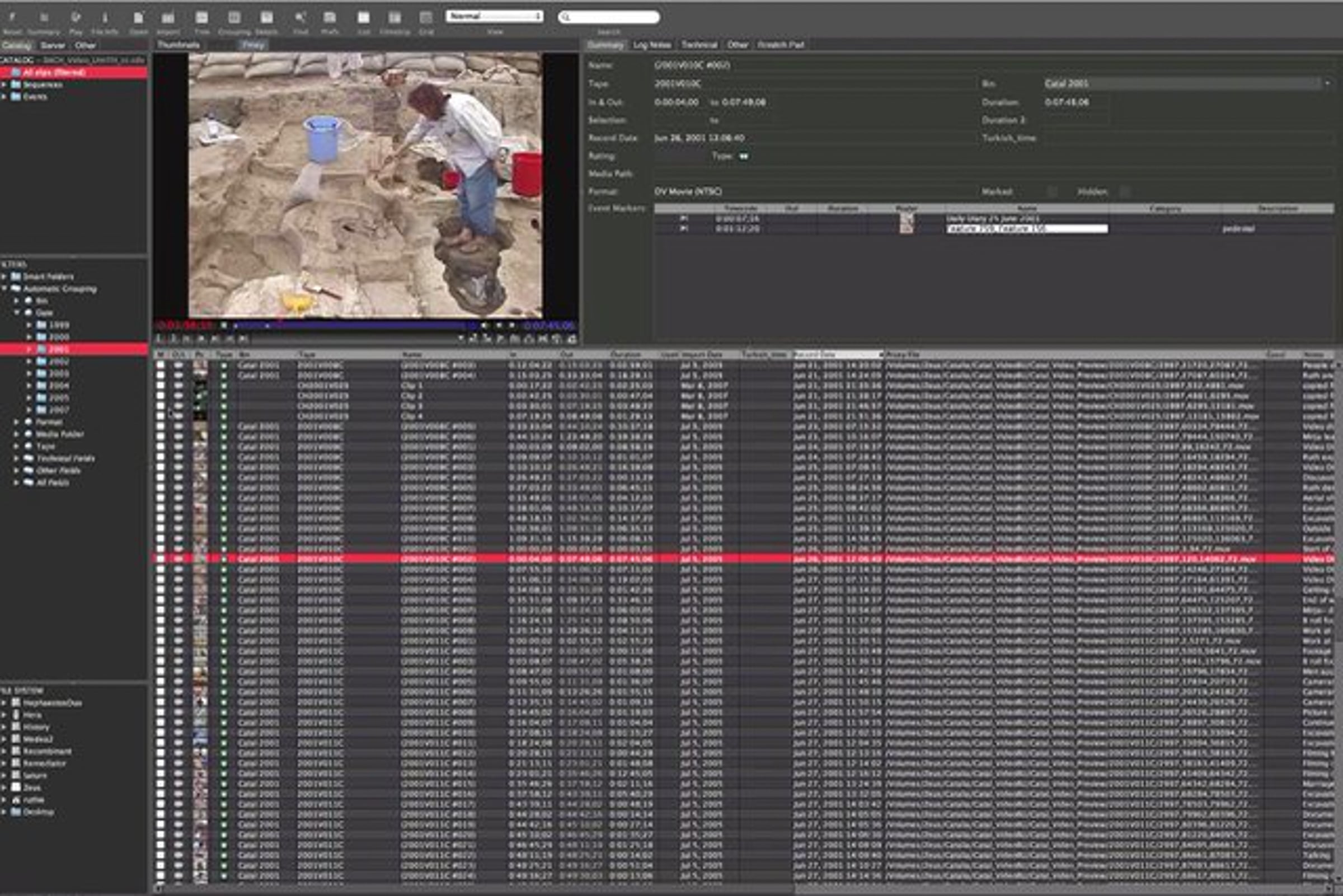Click the video player timeline scrubber
1343x896 pixels.
[354, 326]
